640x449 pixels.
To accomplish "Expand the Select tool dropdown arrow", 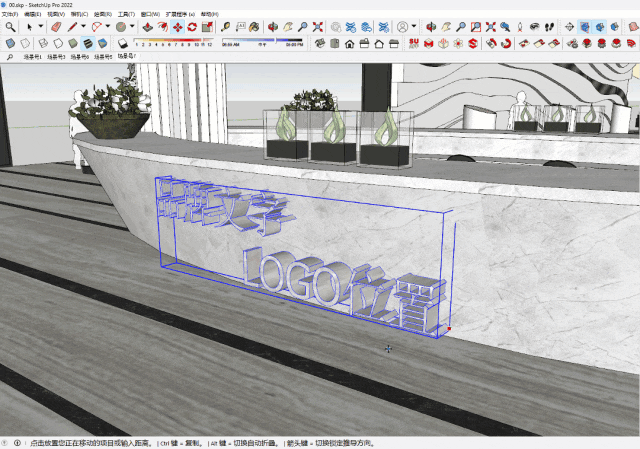I will (x=41, y=27).
